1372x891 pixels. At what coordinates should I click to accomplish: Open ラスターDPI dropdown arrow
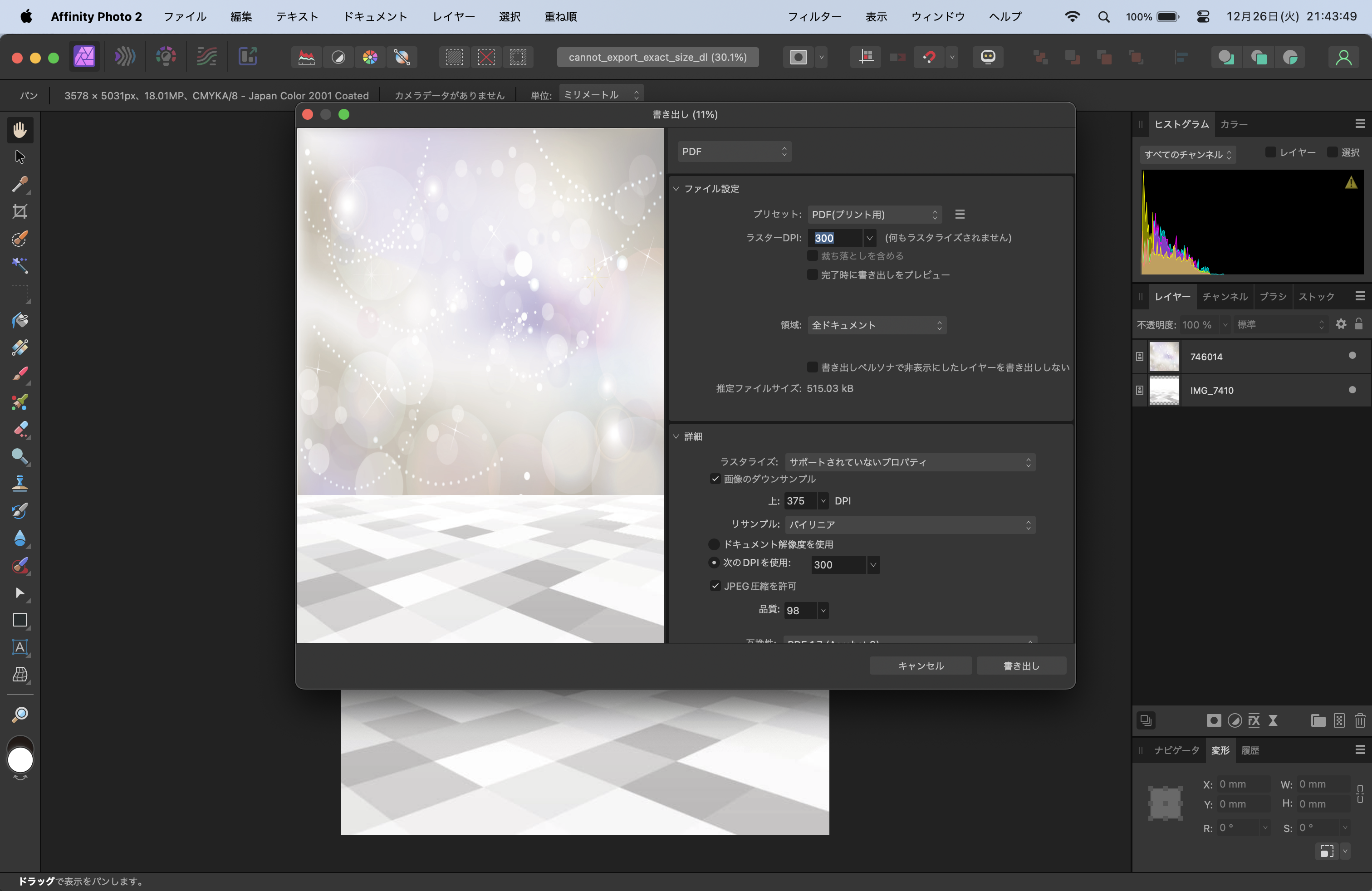pos(869,237)
